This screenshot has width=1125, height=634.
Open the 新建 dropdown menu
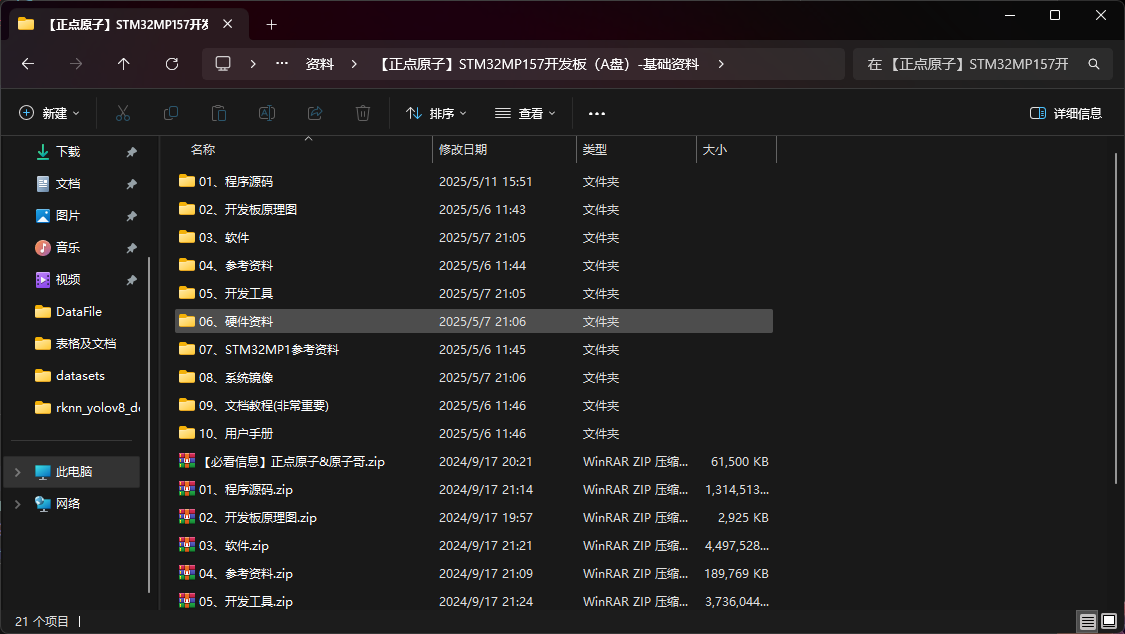tap(50, 113)
